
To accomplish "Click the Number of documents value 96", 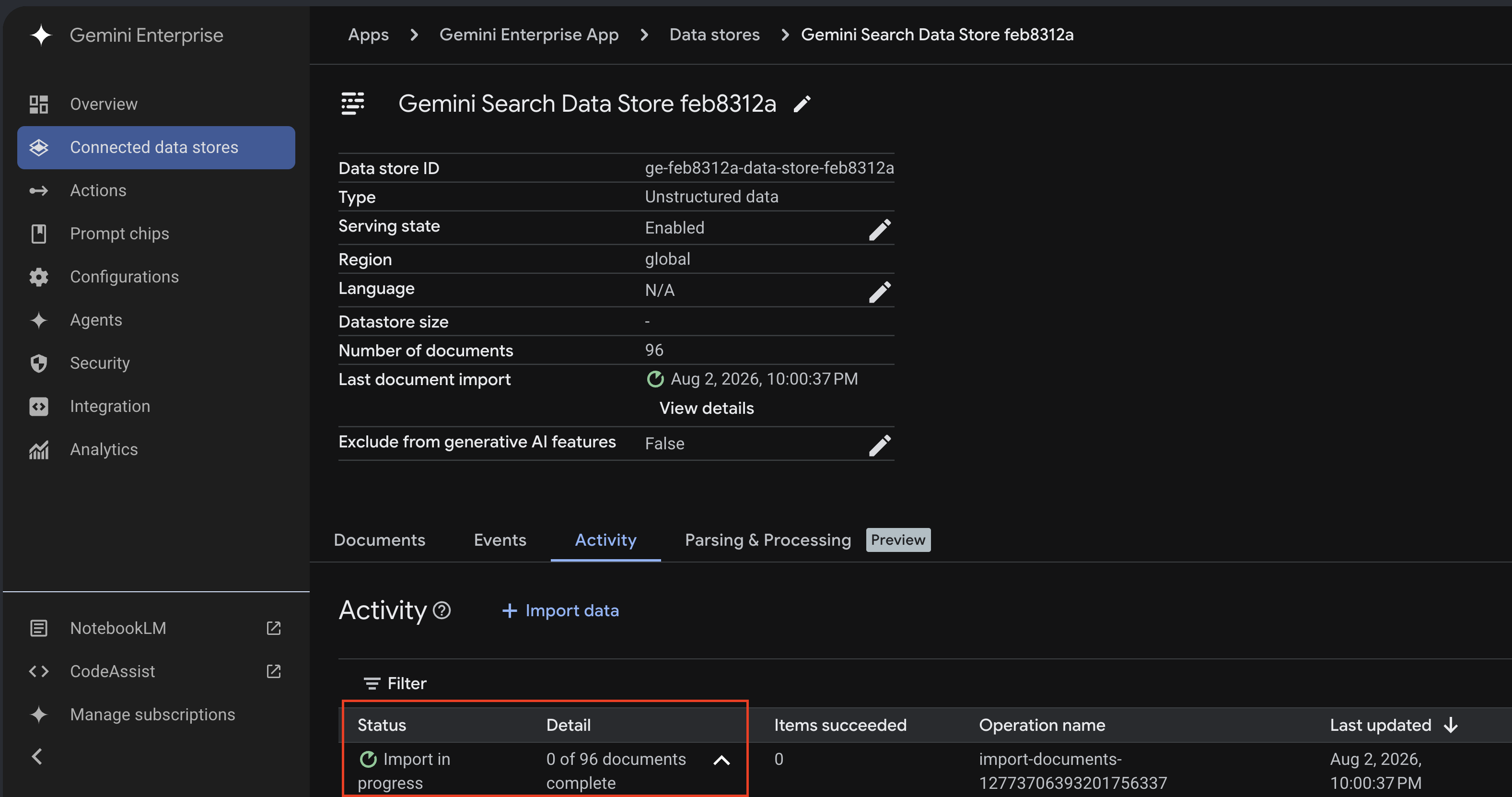I will tap(654, 350).
